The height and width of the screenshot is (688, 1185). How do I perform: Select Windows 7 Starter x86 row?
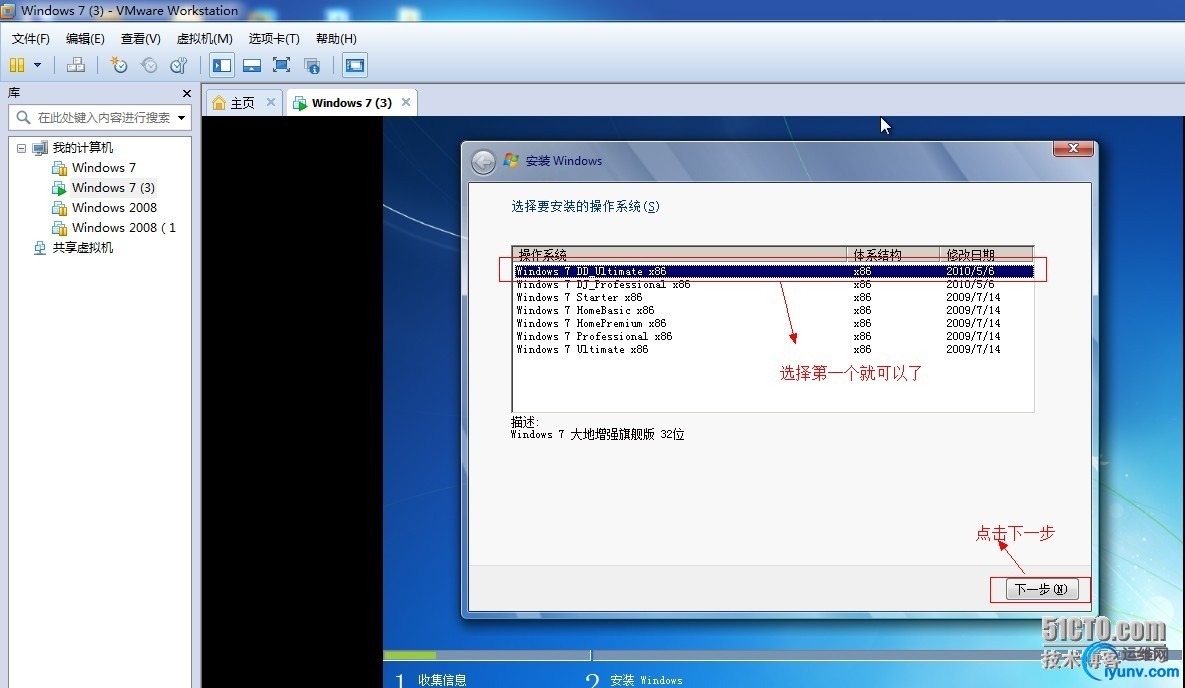(773, 297)
